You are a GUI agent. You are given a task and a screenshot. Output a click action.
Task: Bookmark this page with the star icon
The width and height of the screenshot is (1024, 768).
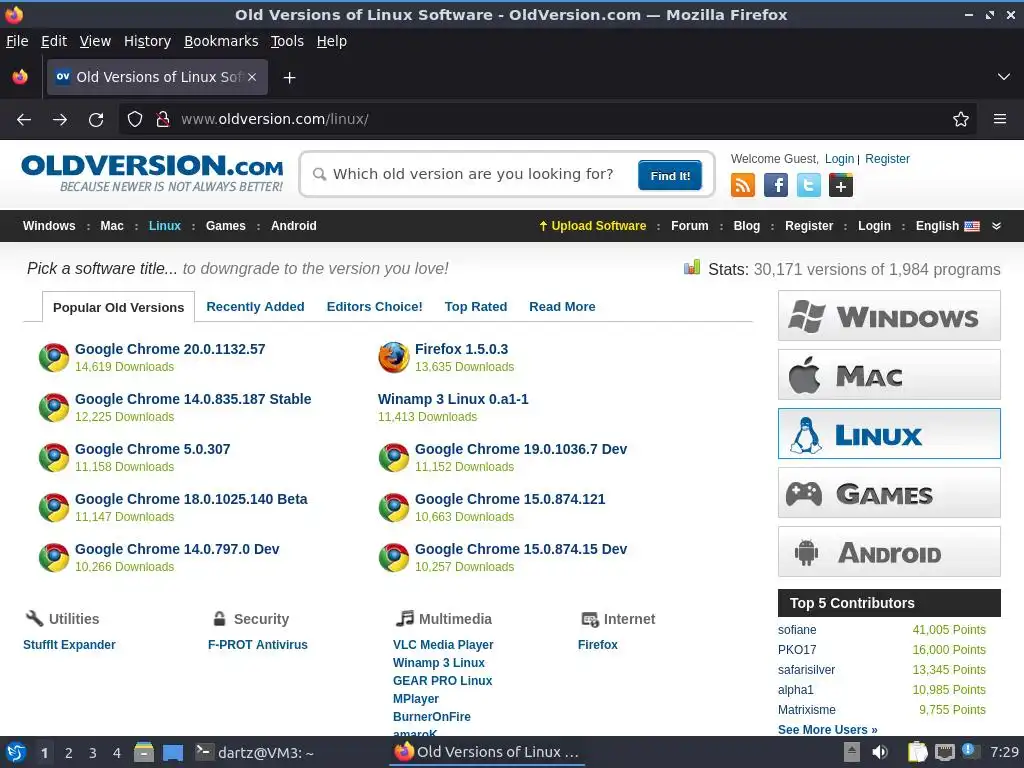pos(961,120)
